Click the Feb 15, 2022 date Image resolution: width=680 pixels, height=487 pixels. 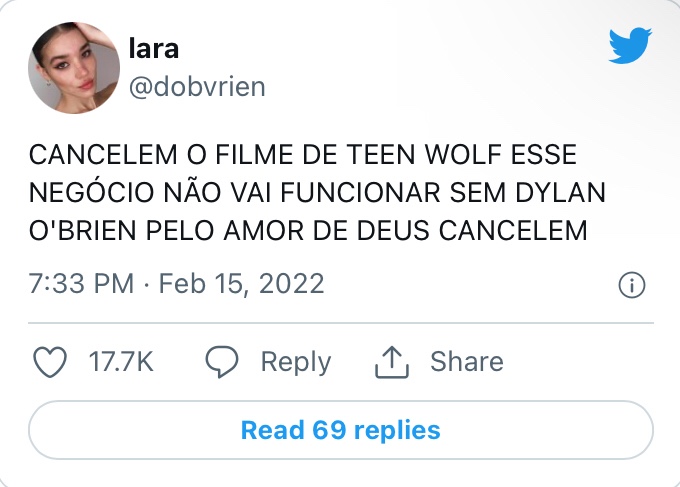point(240,284)
